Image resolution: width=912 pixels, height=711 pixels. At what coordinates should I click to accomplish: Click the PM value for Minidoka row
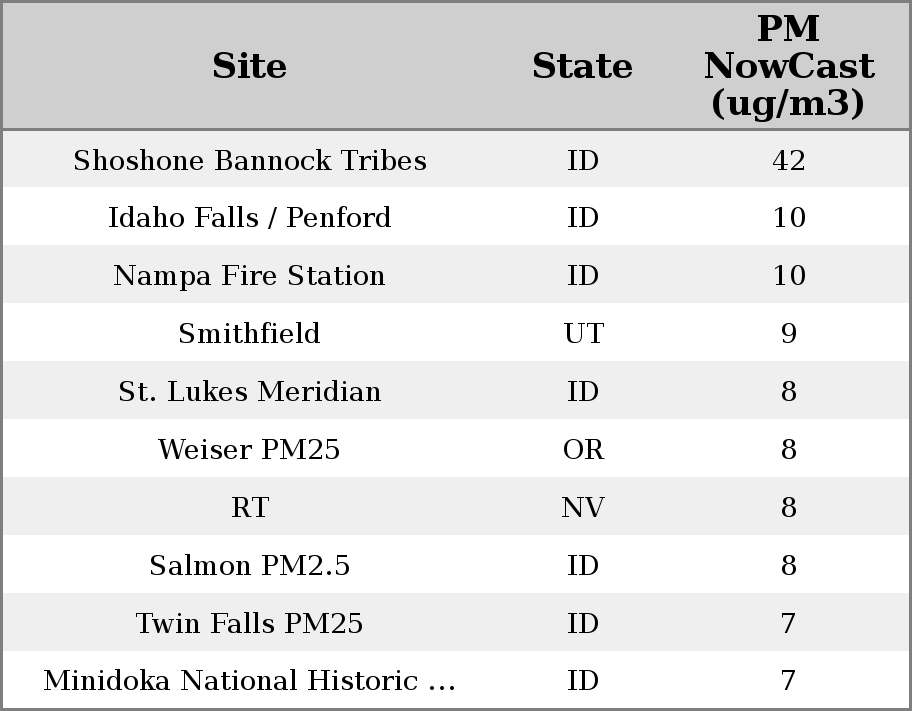coord(789,681)
